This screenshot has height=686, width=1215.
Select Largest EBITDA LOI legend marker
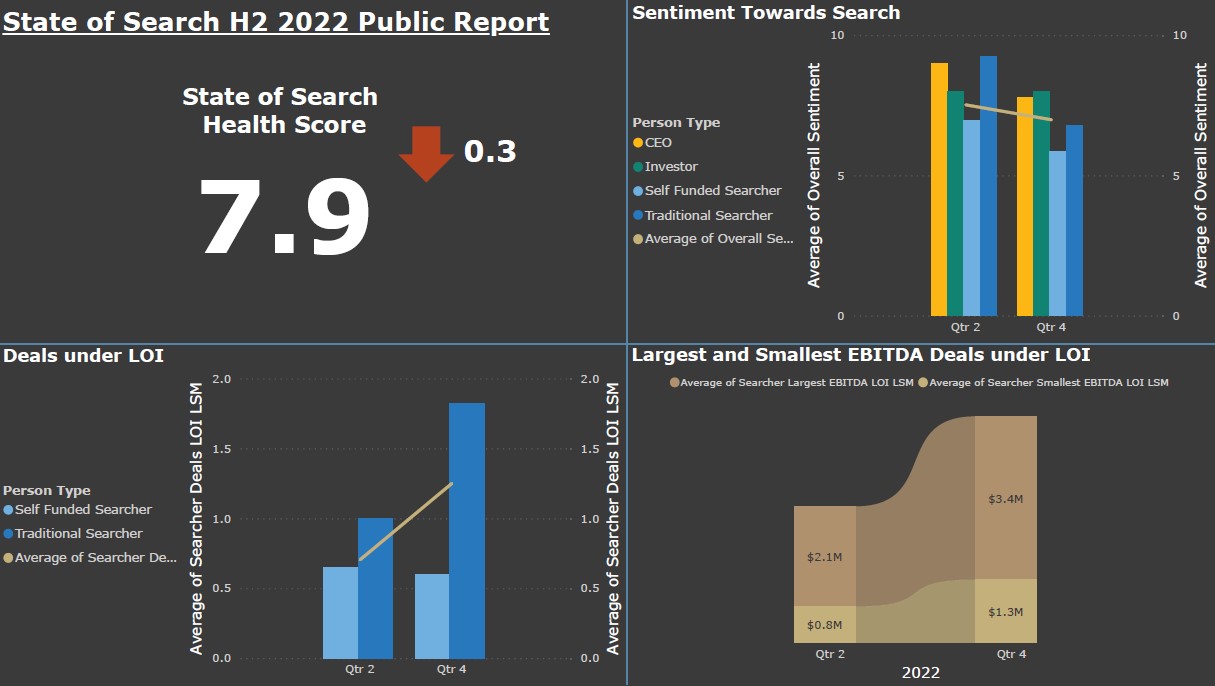click(x=675, y=383)
